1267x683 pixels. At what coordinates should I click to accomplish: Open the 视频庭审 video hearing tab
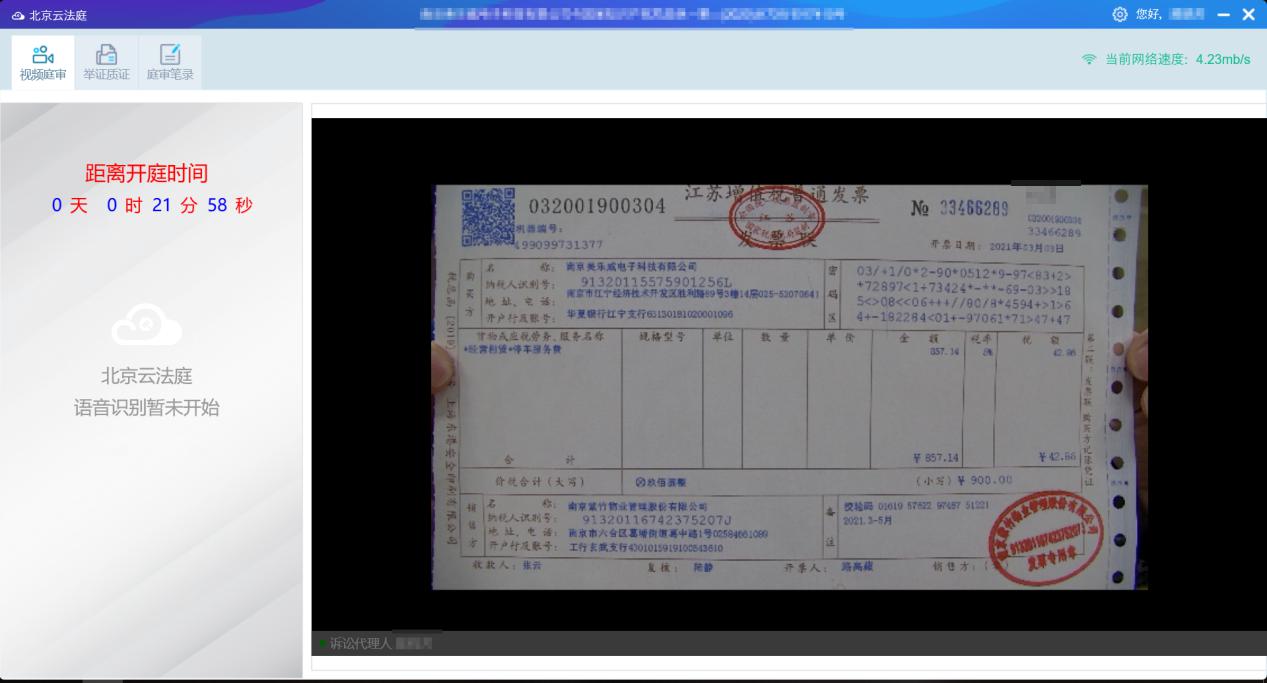click(43, 62)
